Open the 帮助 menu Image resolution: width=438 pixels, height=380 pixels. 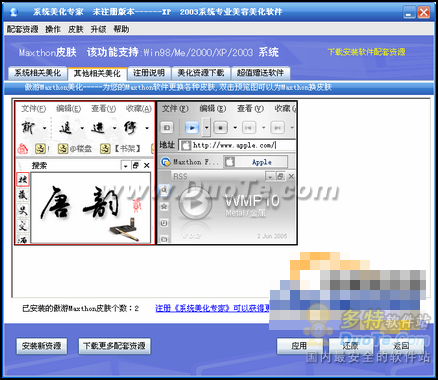click(x=121, y=29)
